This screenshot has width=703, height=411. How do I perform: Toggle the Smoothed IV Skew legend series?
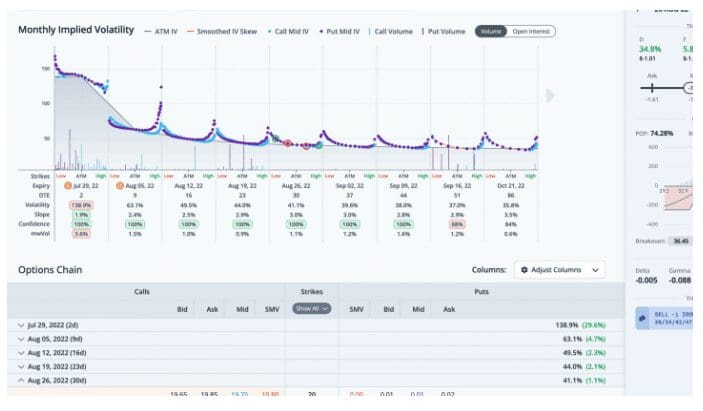[226, 31]
